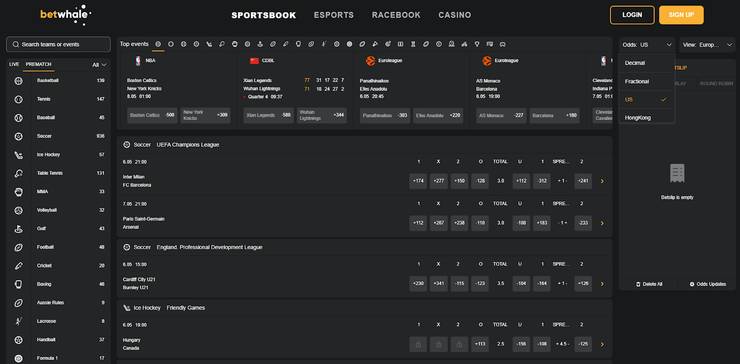Collapse the Odds: US dropdown

pos(647,45)
